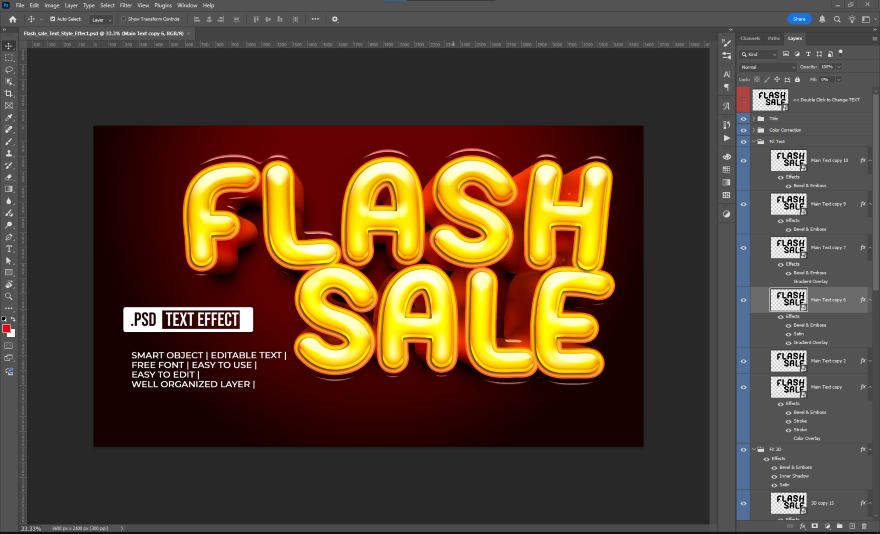Expand the Title group

[x=754, y=118]
